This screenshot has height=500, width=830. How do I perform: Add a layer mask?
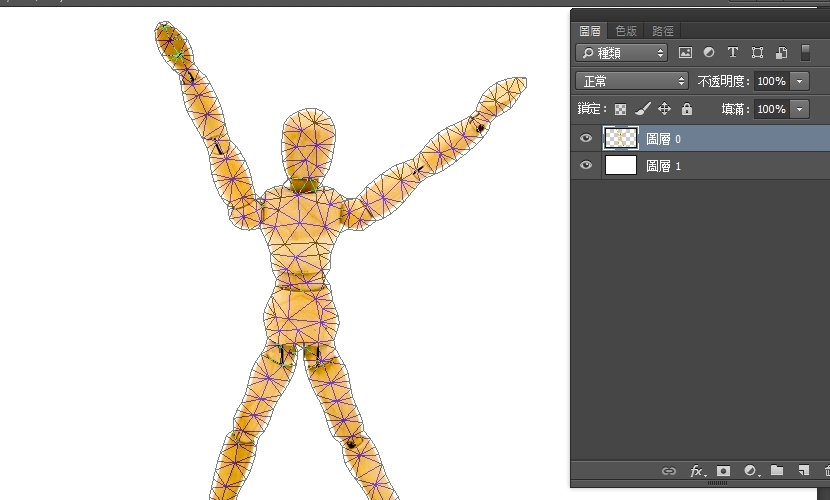[723, 471]
